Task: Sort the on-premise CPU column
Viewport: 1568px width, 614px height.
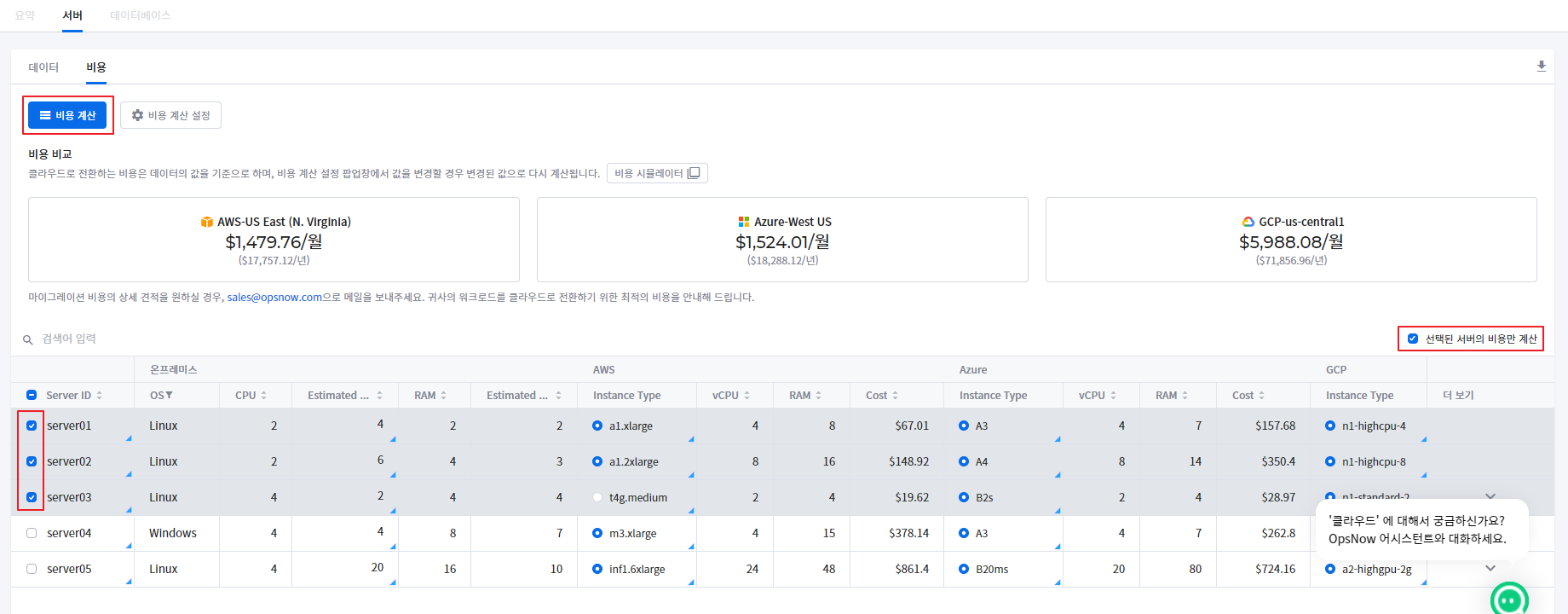Action: pos(263,396)
